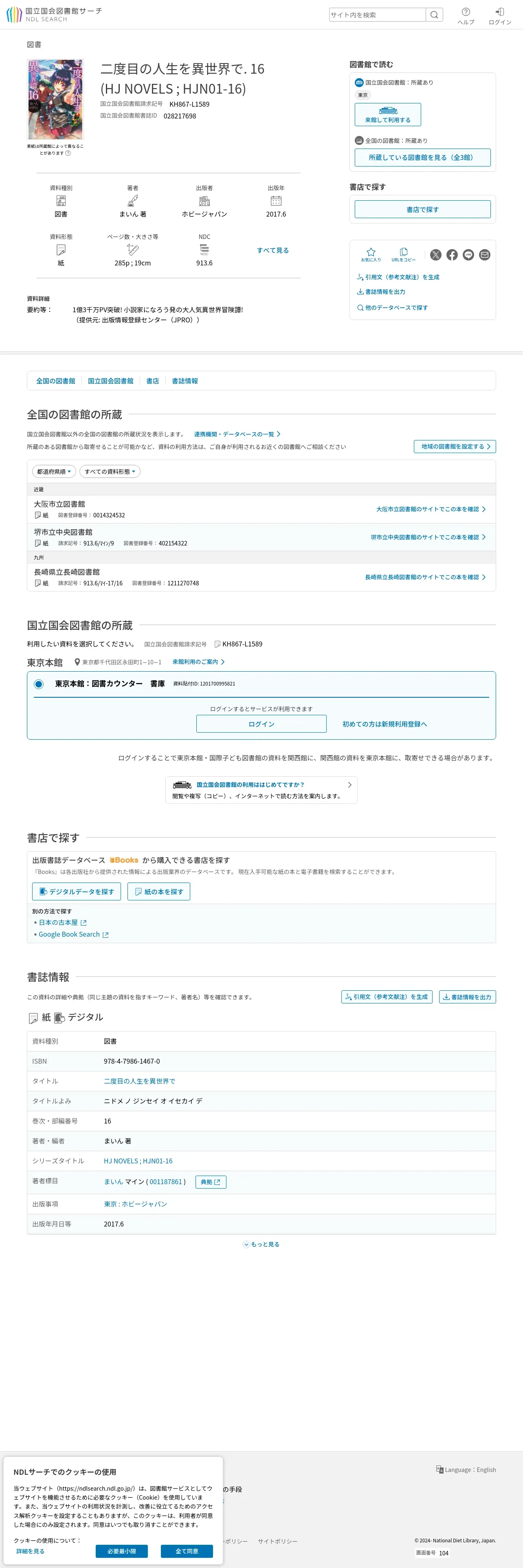Select 東京本館 図書カウンター radio button
Viewport: 523px width, 1568px height.
39,684
